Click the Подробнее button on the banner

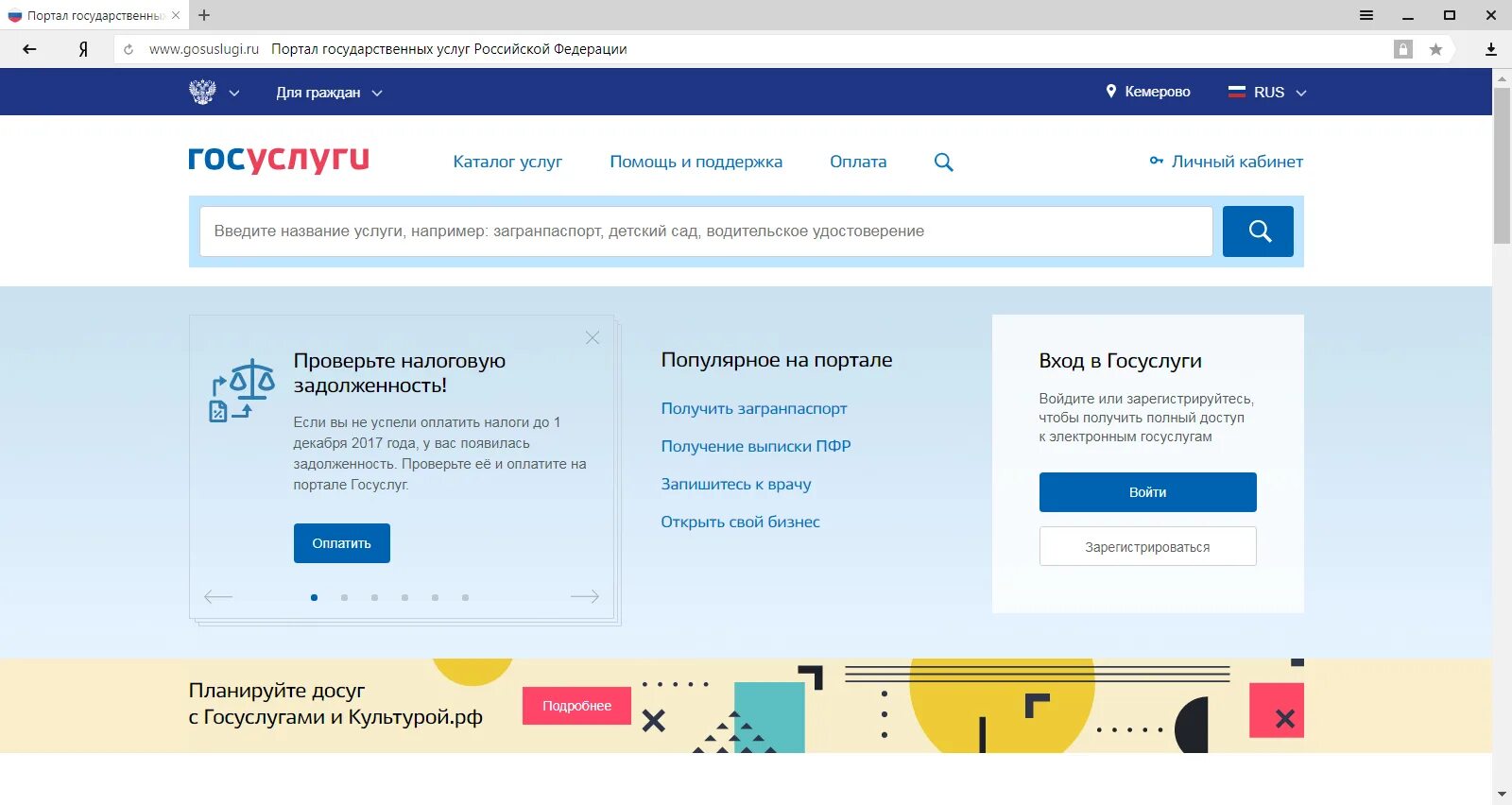pyautogui.click(x=576, y=706)
